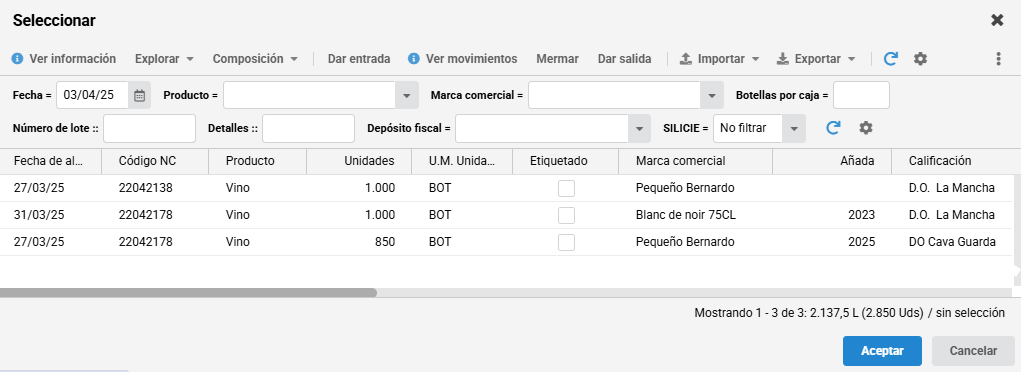Close the Seleccionar dialog with the X

[997, 20]
